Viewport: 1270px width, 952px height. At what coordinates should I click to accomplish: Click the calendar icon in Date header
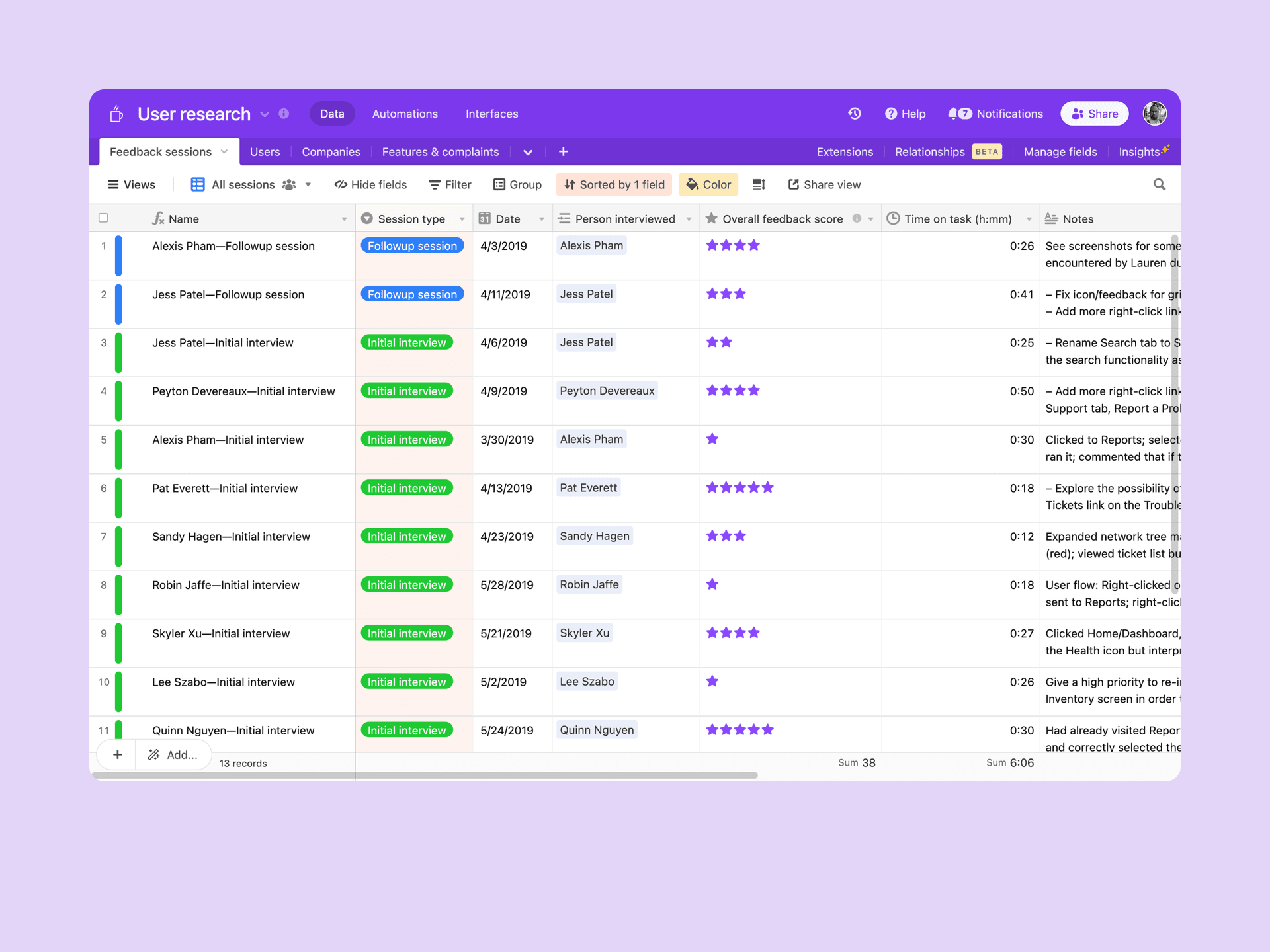pos(485,218)
